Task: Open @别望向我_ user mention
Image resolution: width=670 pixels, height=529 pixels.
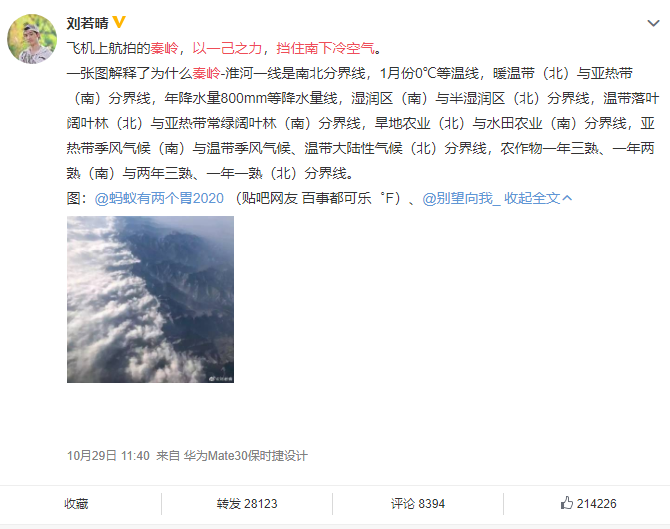Action: (461, 198)
